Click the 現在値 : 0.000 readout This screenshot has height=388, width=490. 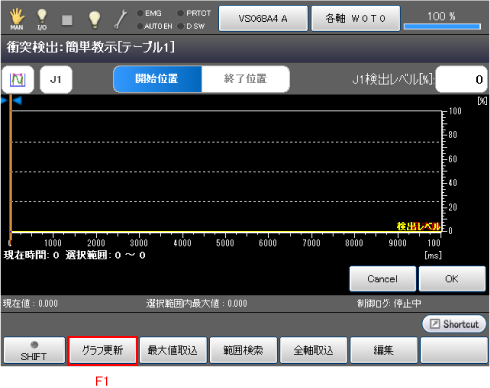[x=30, y=303]
